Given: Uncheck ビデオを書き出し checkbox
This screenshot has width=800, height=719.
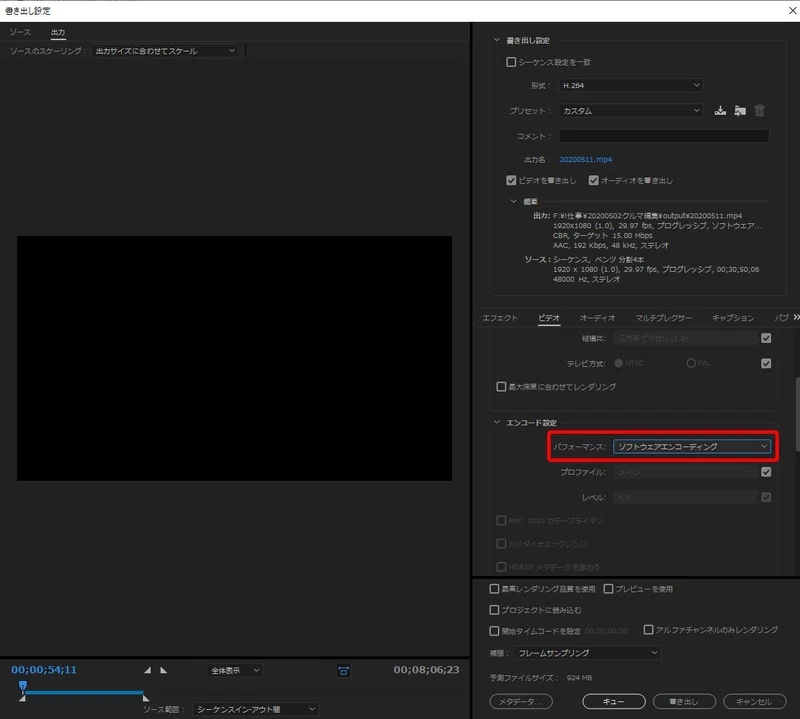Looking at the screenshot, I should point(511,180).
